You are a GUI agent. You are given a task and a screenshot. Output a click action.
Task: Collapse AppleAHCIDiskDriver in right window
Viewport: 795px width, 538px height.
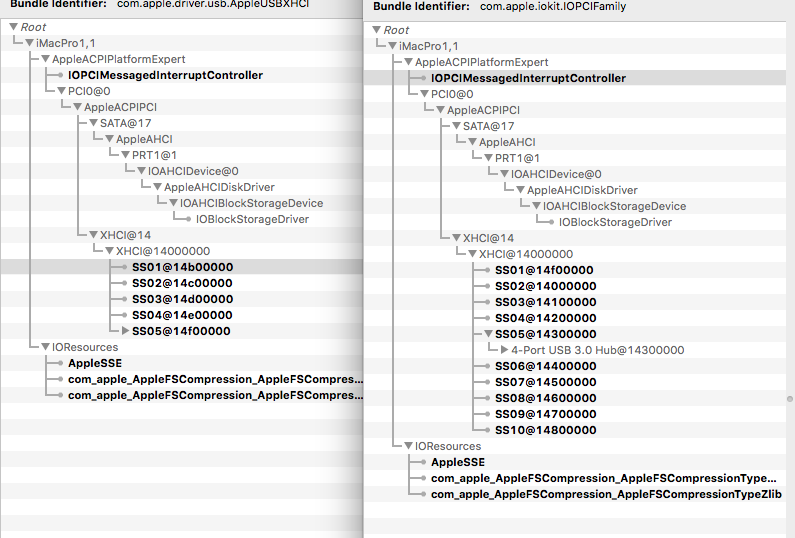point(520,190)
